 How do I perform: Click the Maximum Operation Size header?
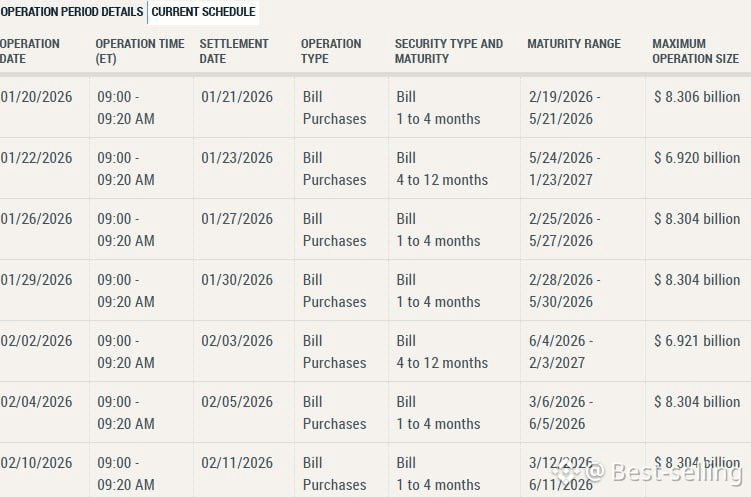695,51
